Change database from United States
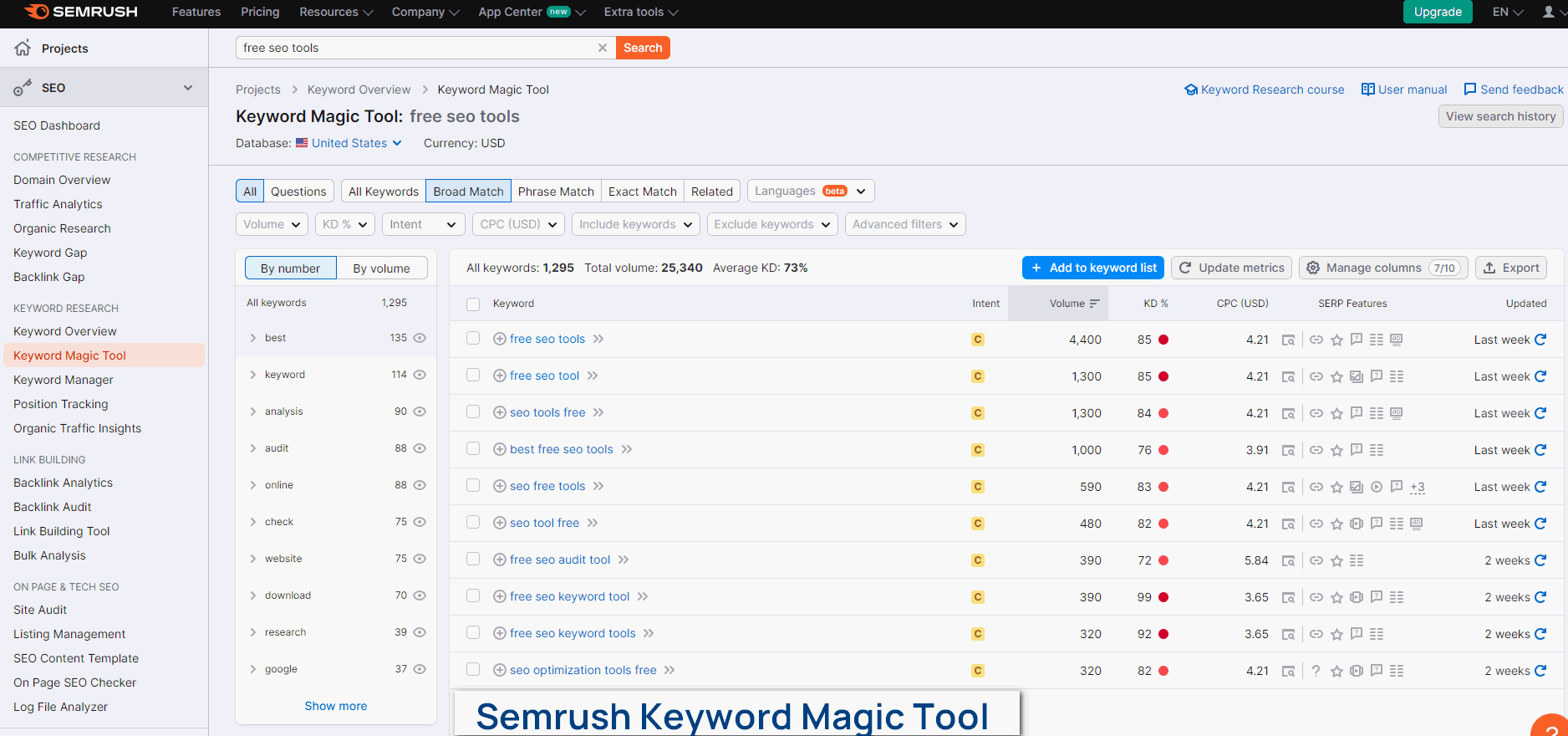 tap(349, 143)
